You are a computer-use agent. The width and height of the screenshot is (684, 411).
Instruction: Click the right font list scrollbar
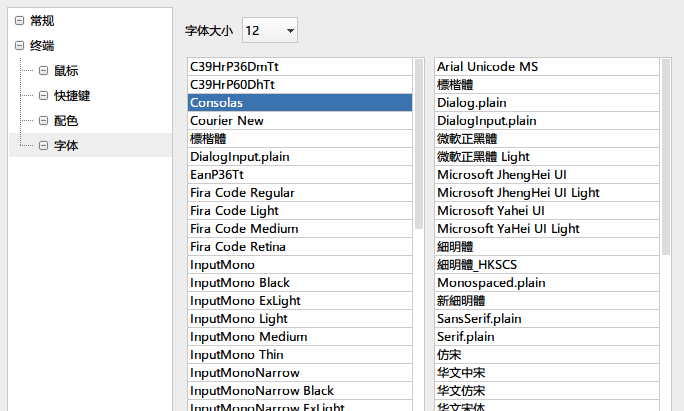[x=666, y=150]
